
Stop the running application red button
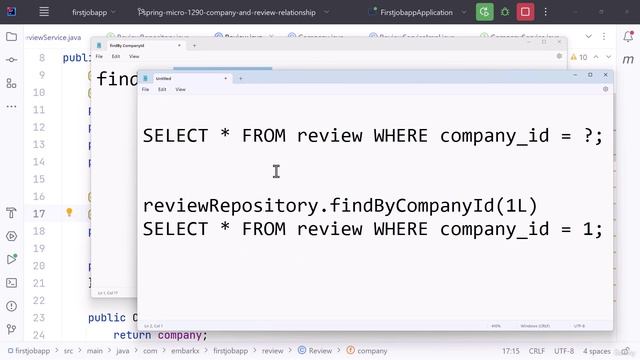click(x=525, y=12)
